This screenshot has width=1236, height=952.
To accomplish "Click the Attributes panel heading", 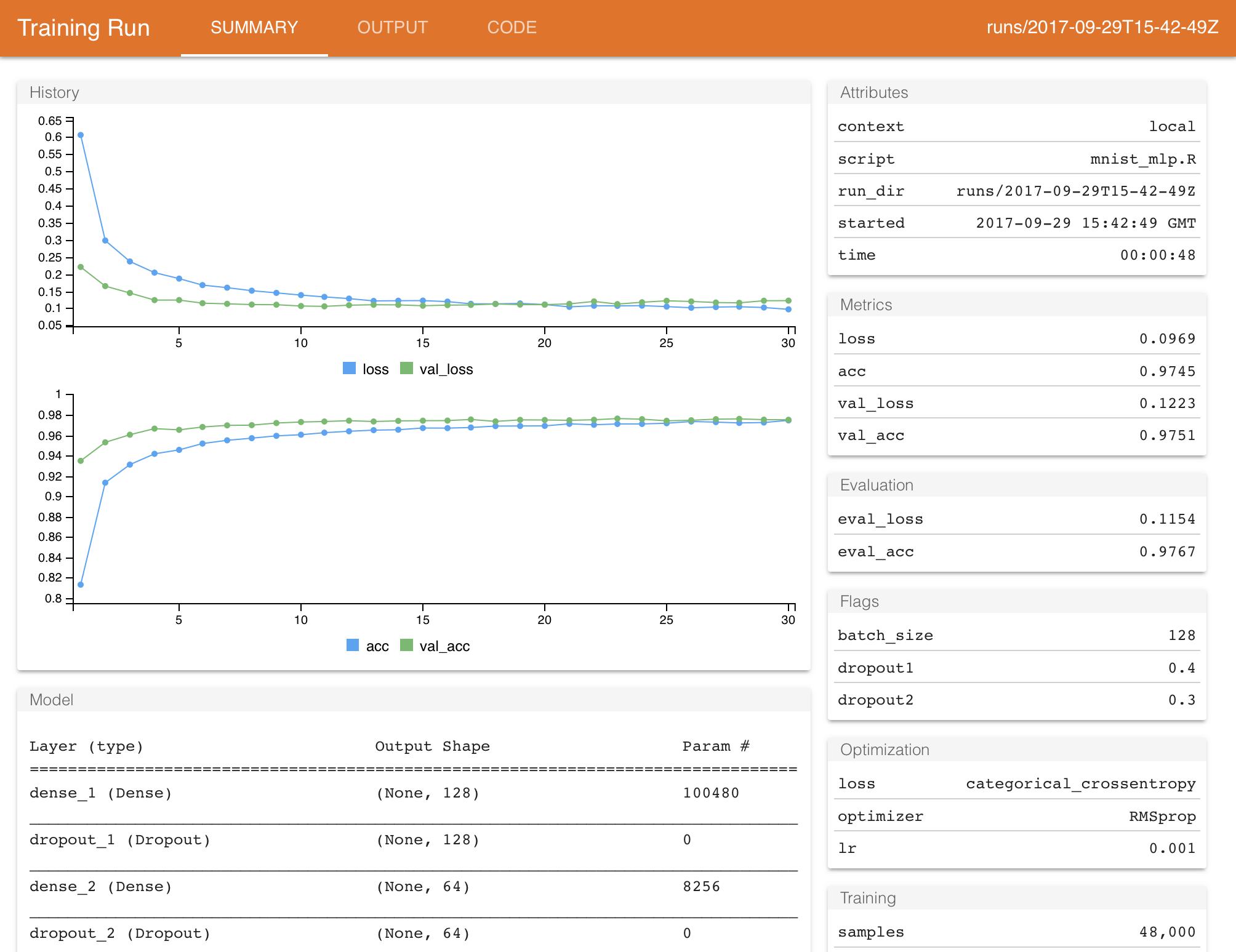I will tap(874, 92).
